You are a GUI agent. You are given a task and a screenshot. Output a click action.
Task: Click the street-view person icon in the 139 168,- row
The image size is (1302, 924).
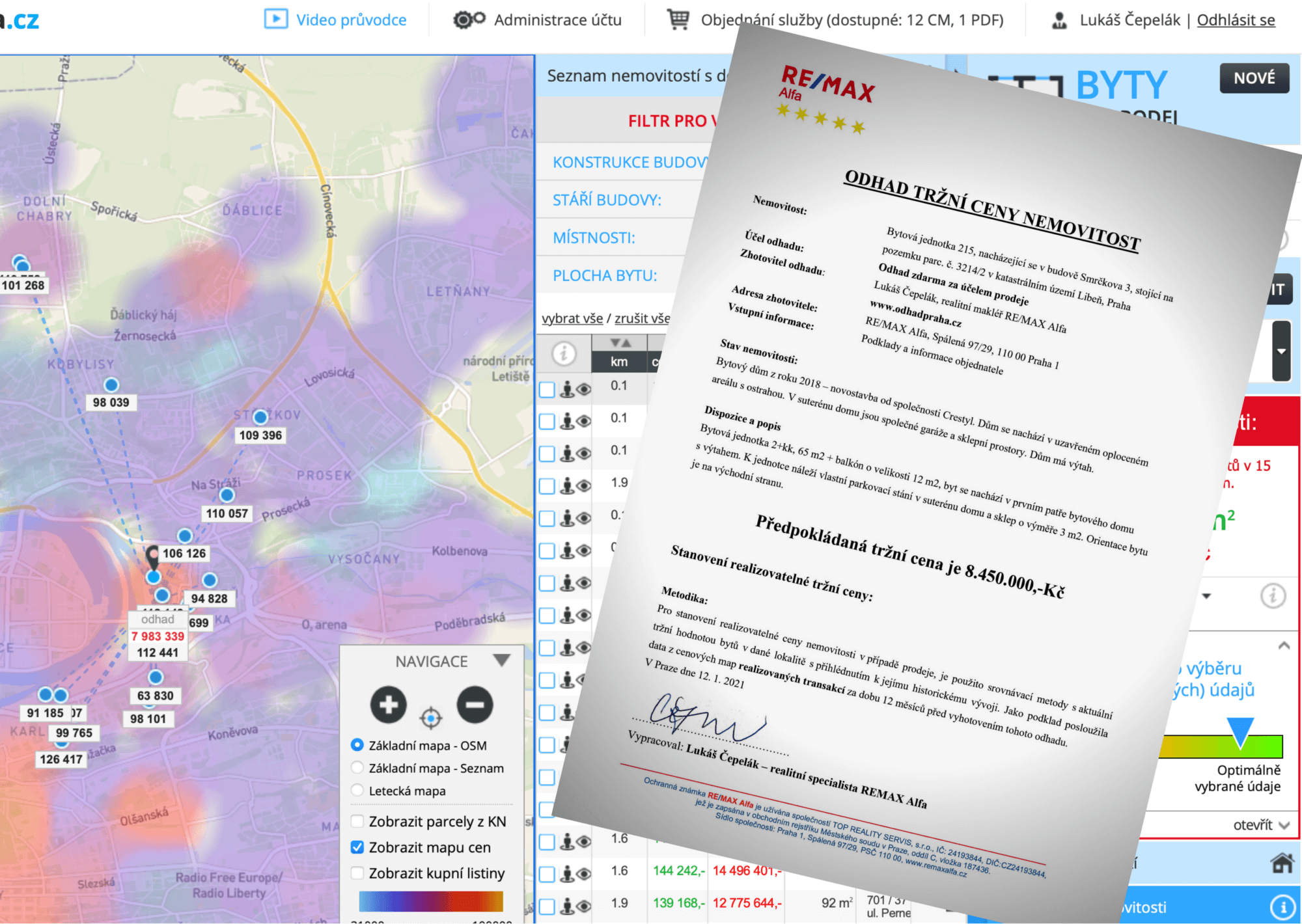(x=568, y=905)
